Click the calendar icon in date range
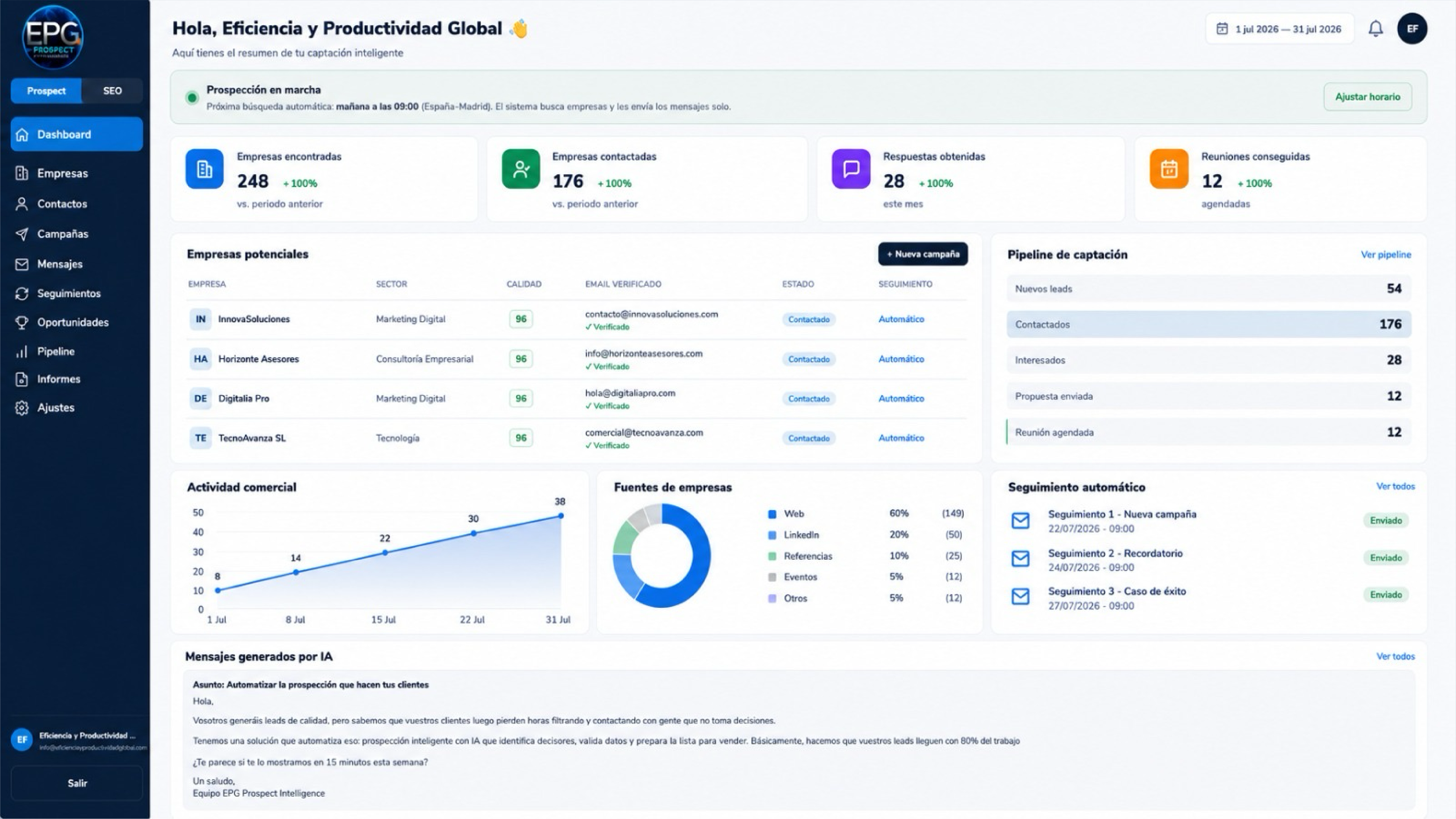Viewport: 1456px width, 819px height. (x=1222, y=29)
